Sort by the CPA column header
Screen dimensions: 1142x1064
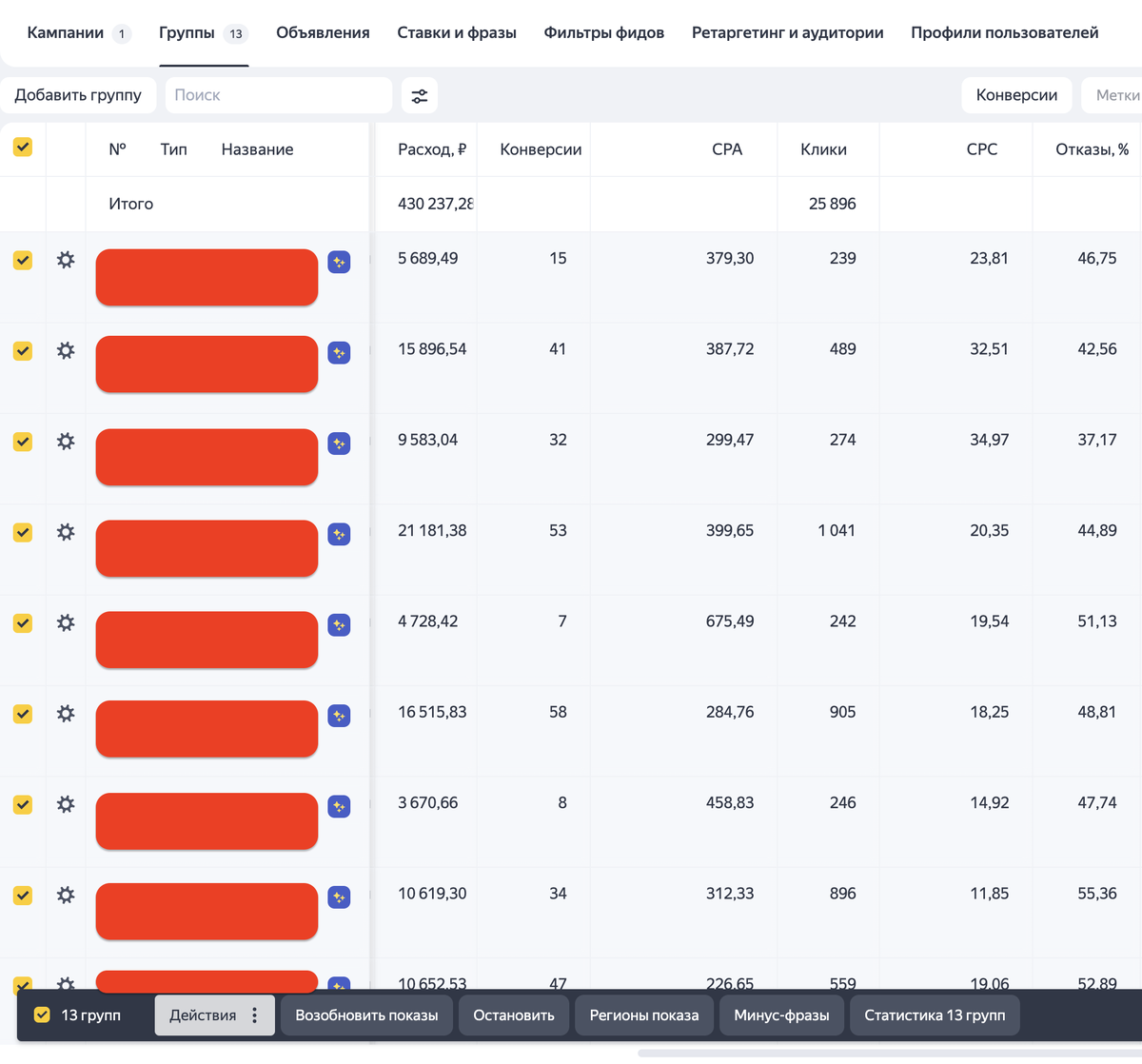click(727, 149)
